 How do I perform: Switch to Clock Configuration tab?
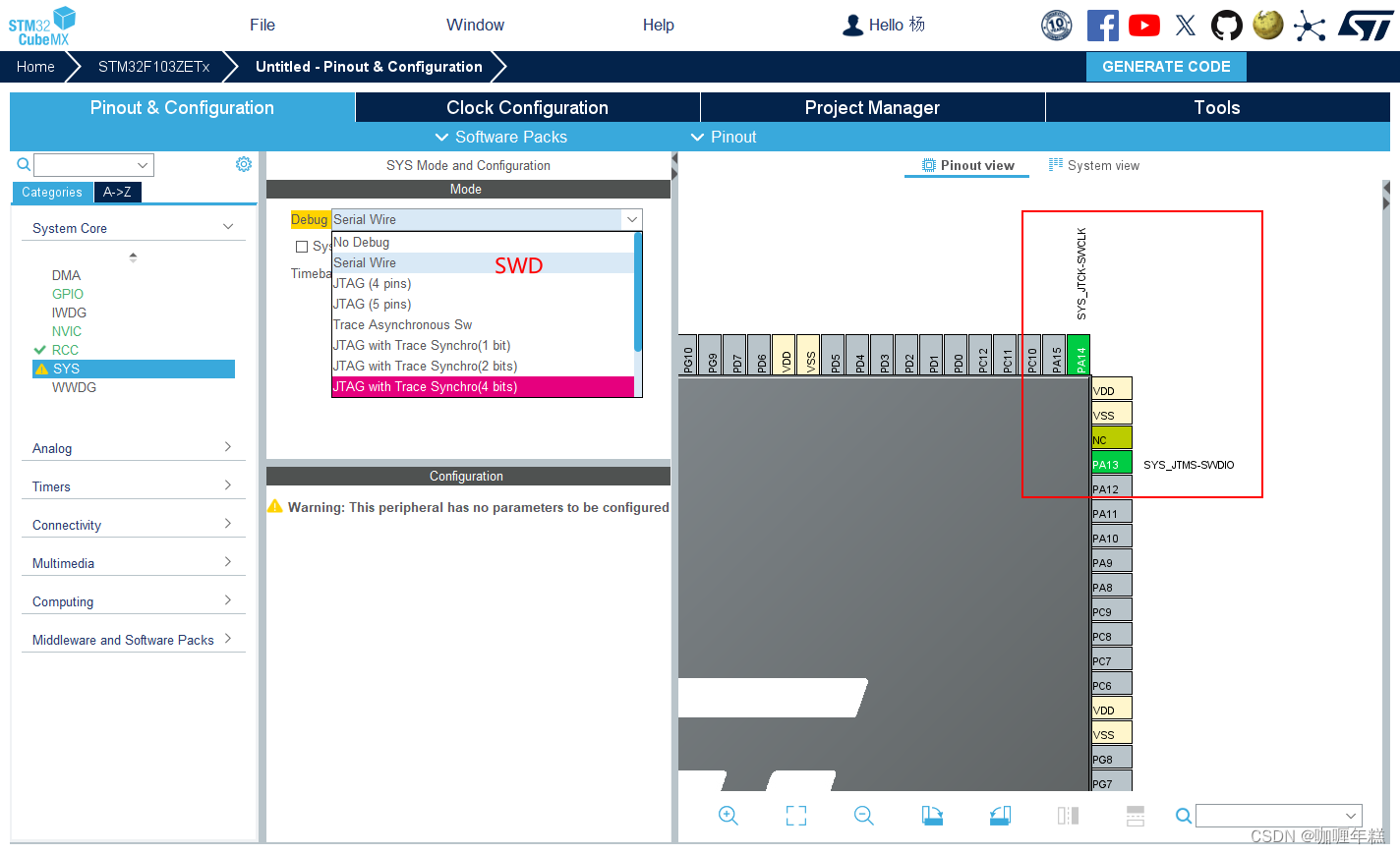pos(527,107)
